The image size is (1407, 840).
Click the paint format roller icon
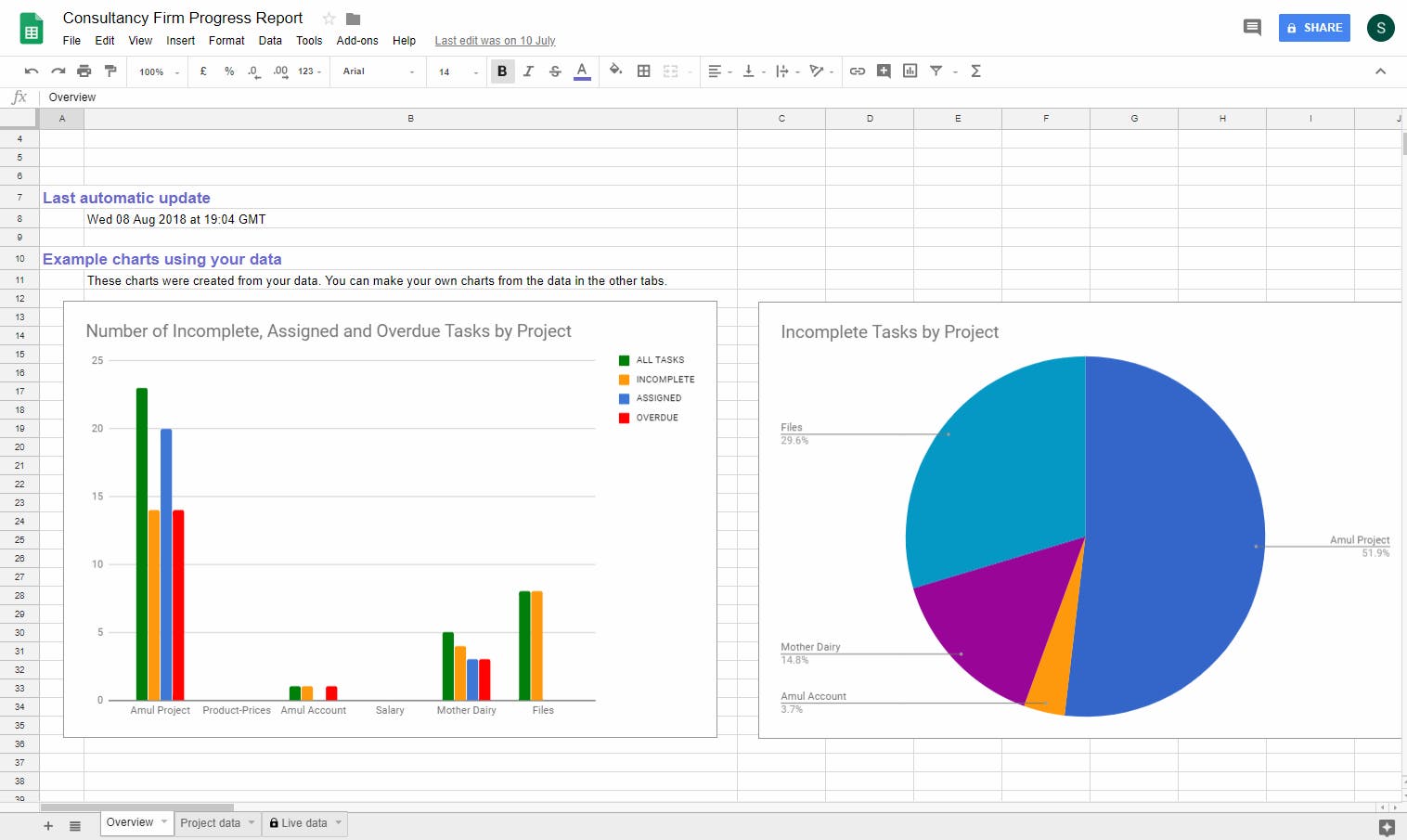pos(110,71)
